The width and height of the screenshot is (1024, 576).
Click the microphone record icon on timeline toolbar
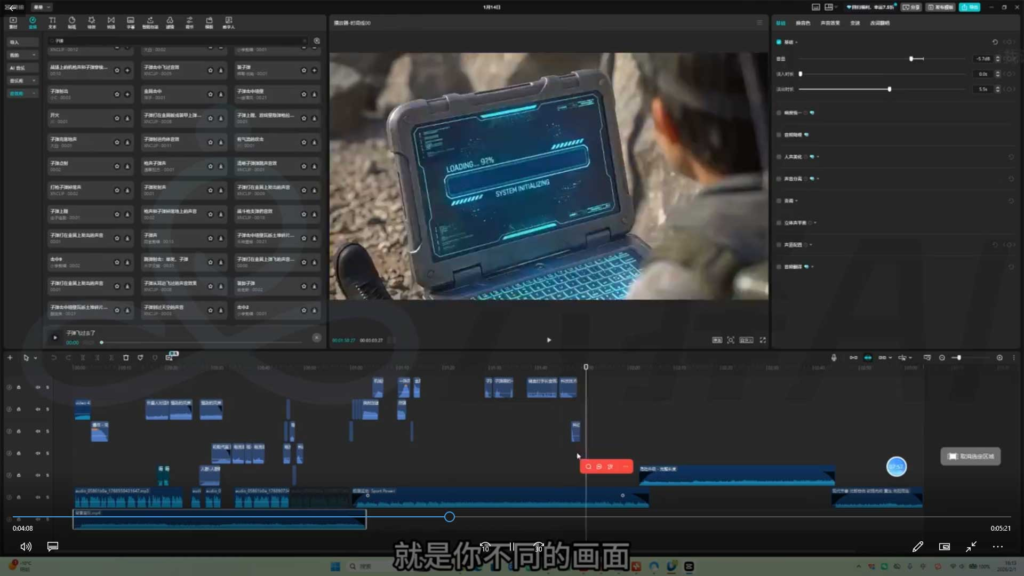tap(834, 357)
